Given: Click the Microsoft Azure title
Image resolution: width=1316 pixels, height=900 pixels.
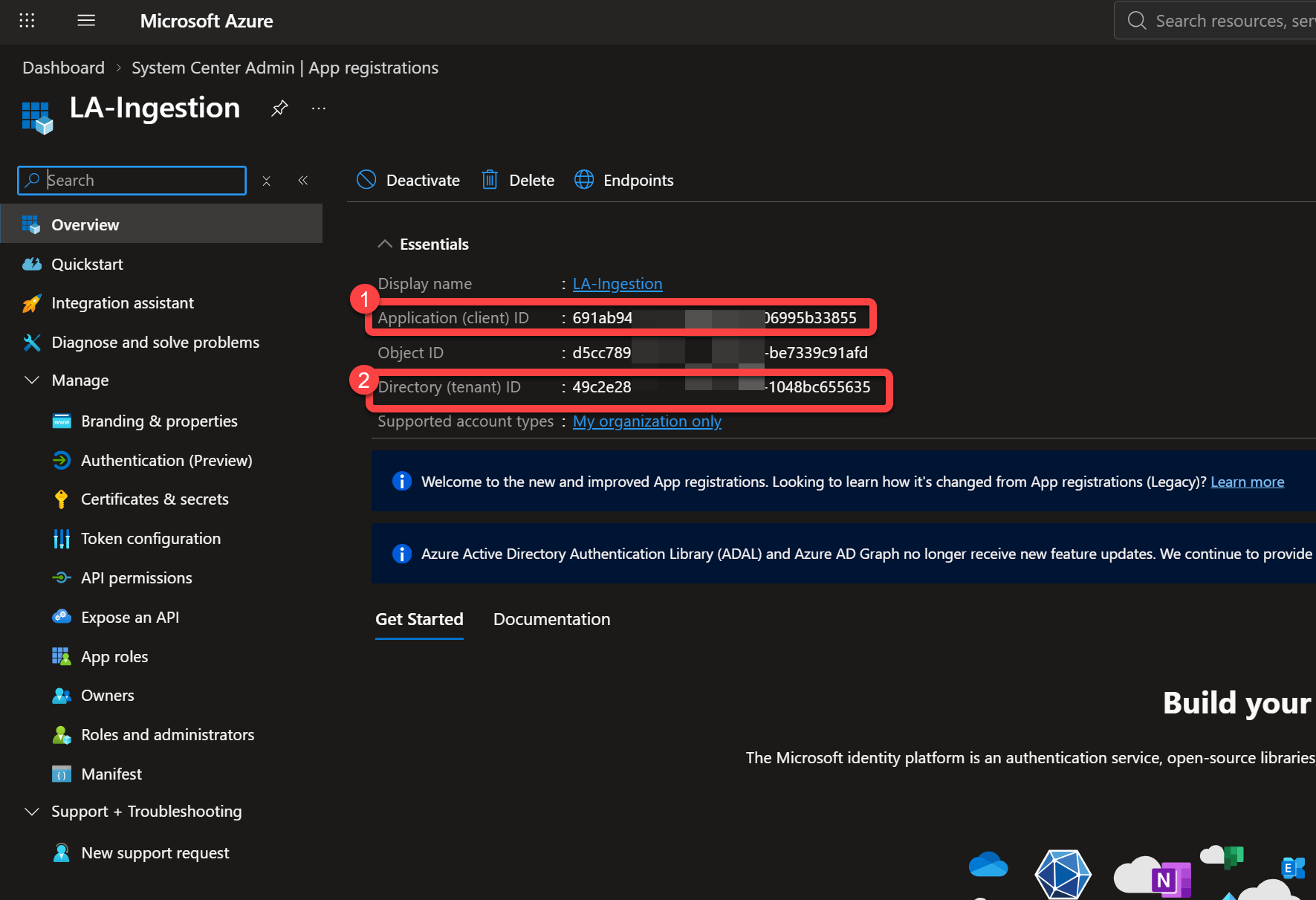Looking at the screenshot, I should point(207,21).
